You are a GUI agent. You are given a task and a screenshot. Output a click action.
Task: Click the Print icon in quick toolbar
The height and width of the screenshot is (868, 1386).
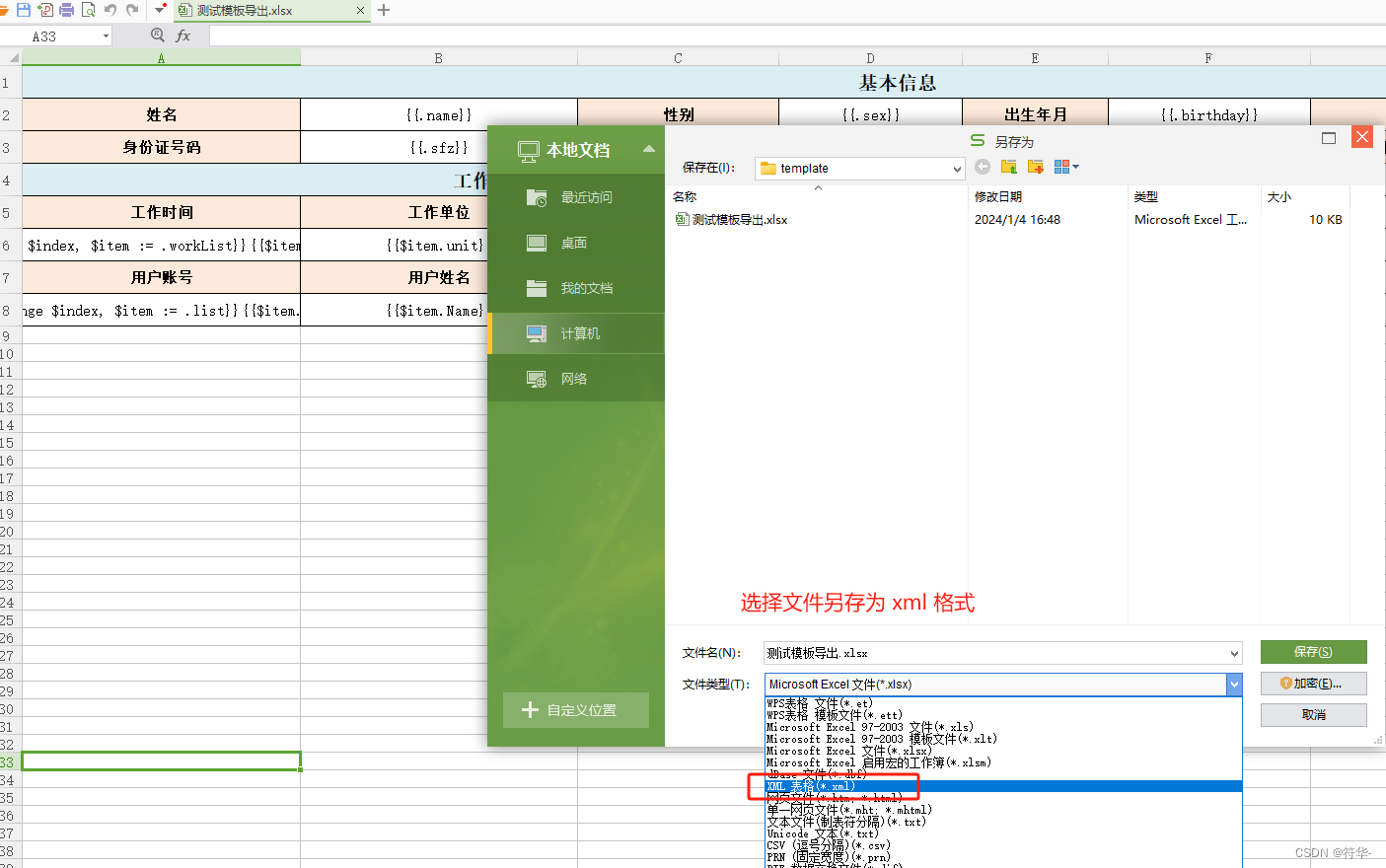tap(67, 10)
